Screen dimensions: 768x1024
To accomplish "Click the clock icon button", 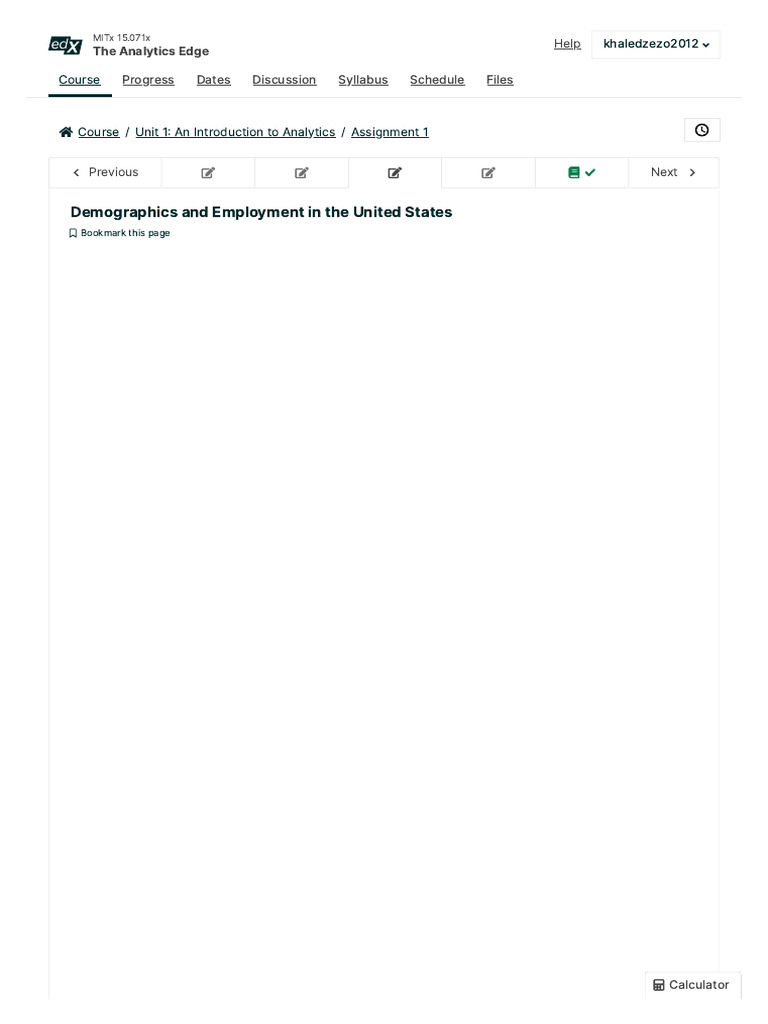I will click(x=702, y=130).
